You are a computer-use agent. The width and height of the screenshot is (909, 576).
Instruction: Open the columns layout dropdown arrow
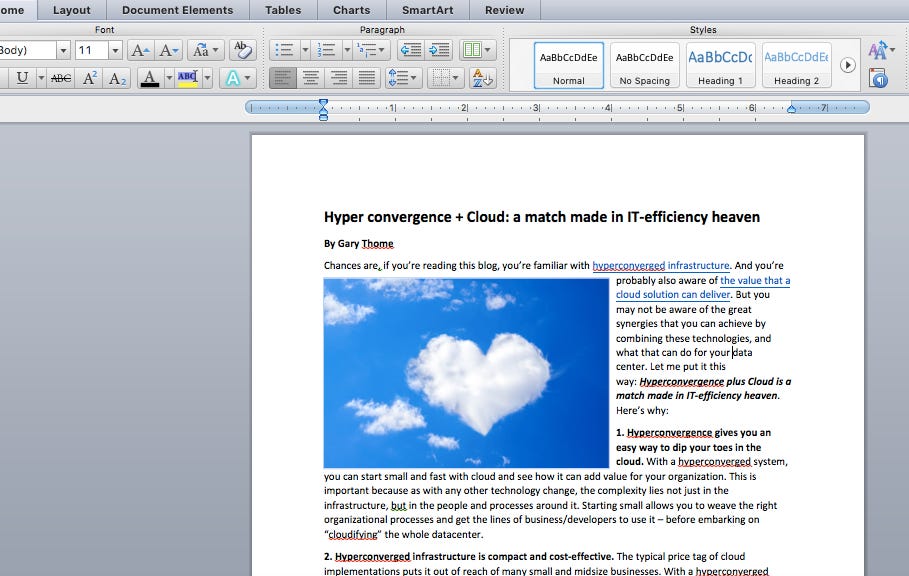pyautogui.click(x=486, y=49)
